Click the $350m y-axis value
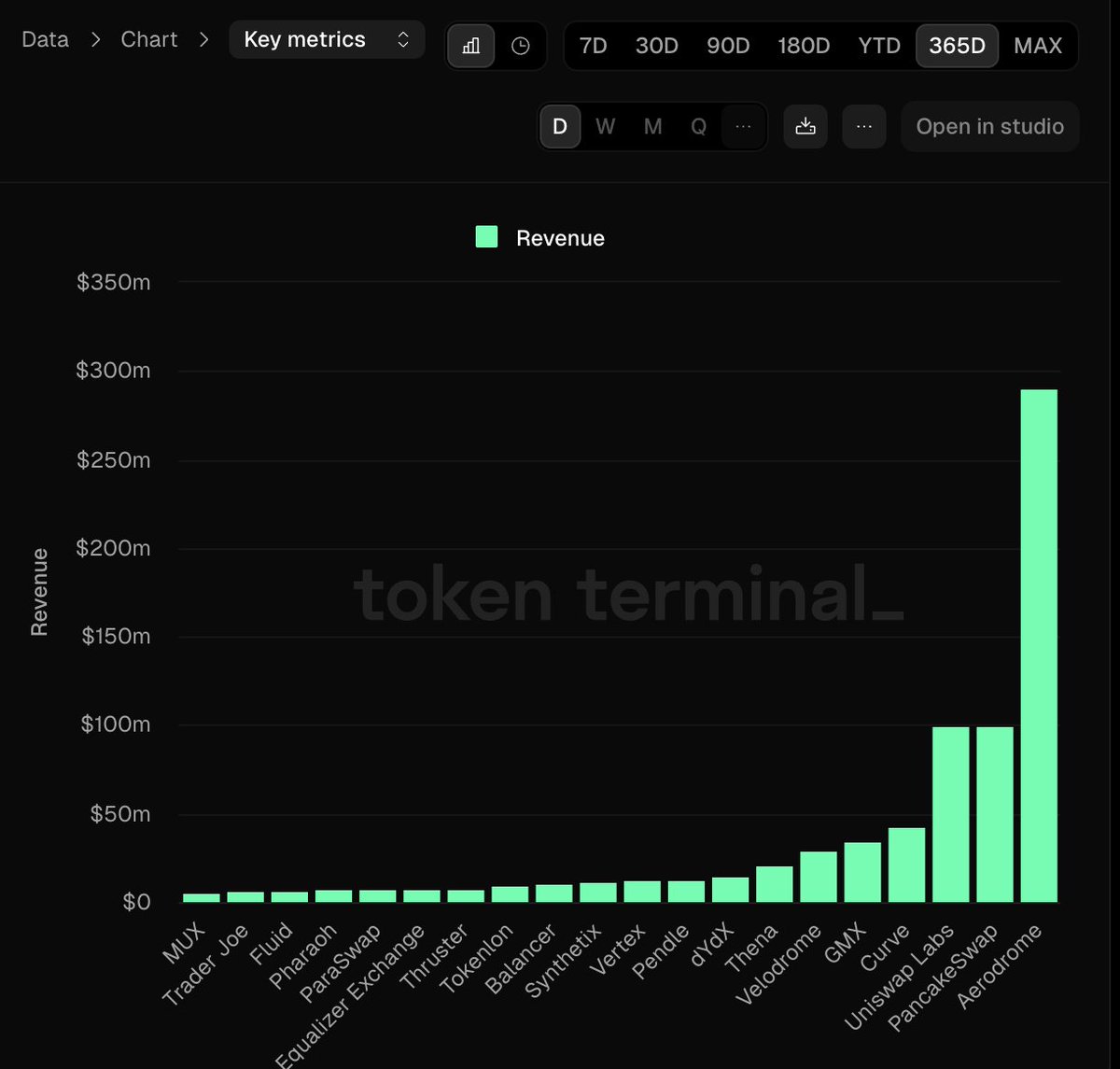Screen dimensions: 1120x1069 pyautogui.click(x=114, y=282)
